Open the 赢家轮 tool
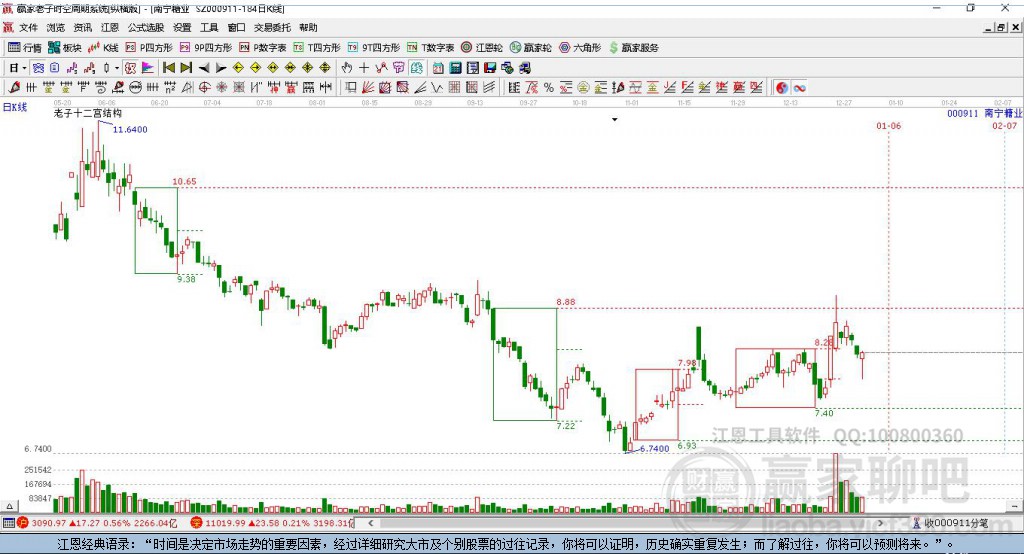The height and width of the screenshot is (554, 1024). 530,48
